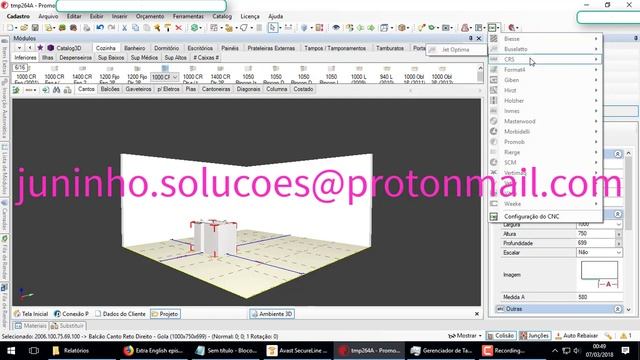Screen dimensions: 640x360
Task: Click the Profundidade stepper button
Action: point(619,243)
